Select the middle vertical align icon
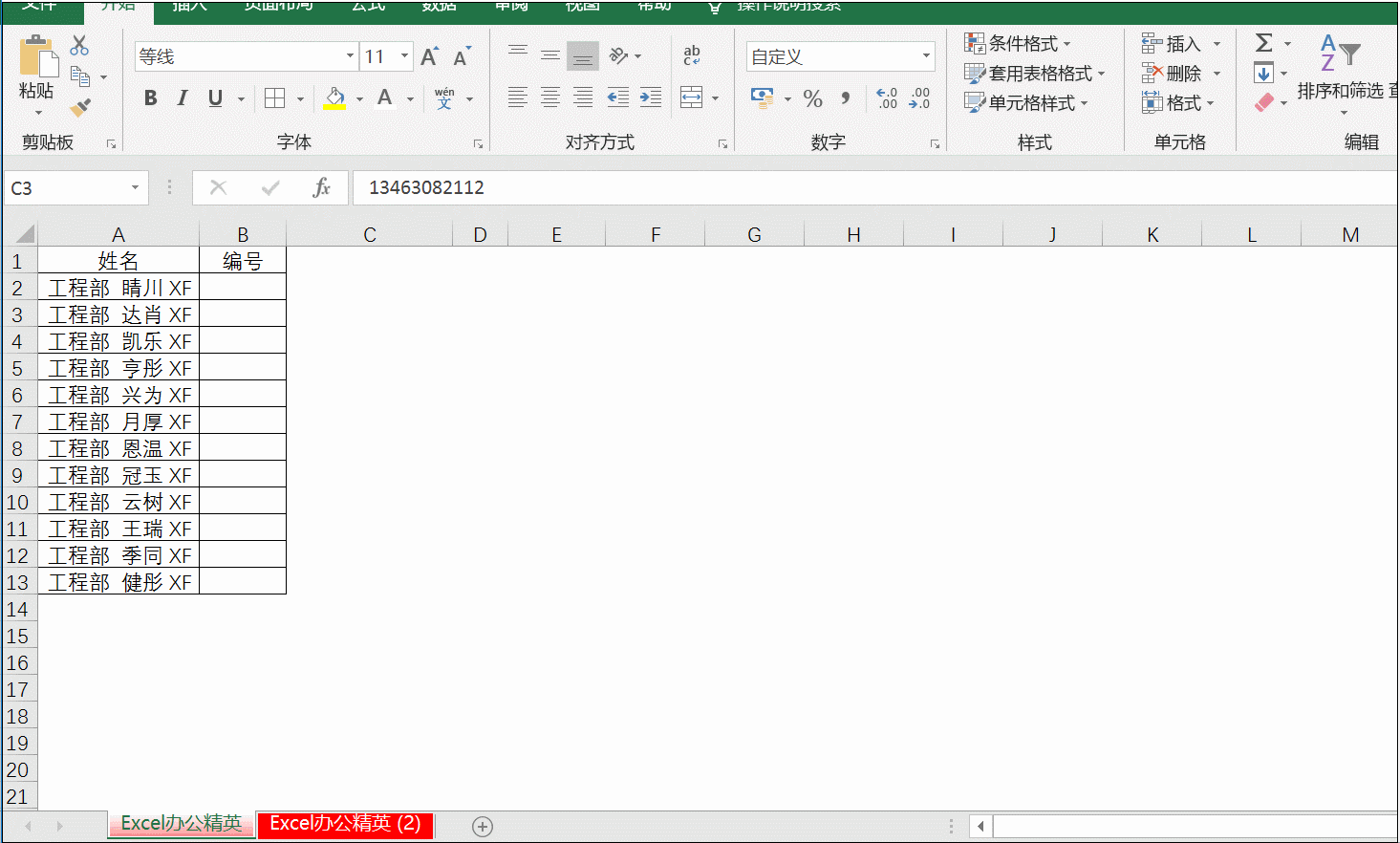This screenshot has width=1400, height=843. [550, 54]
